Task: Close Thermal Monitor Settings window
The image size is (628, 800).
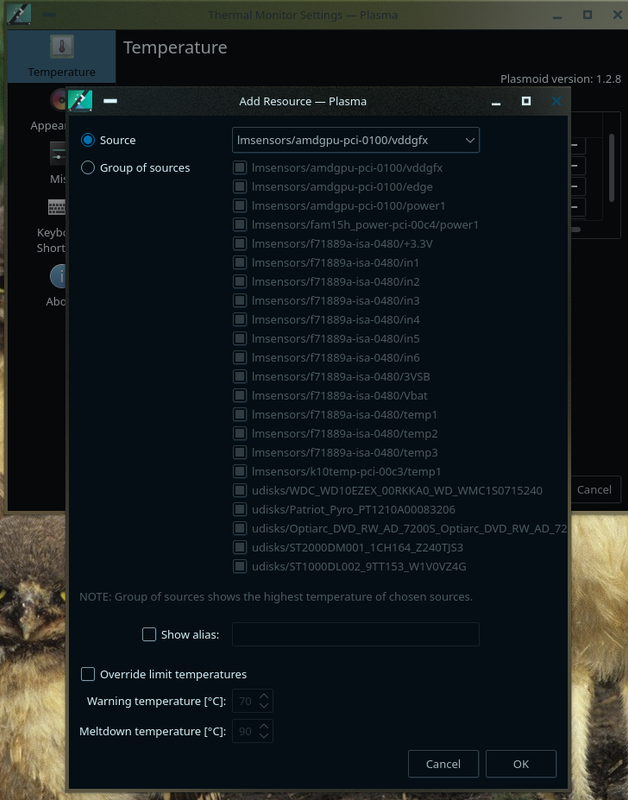Action: click(617, 15)
